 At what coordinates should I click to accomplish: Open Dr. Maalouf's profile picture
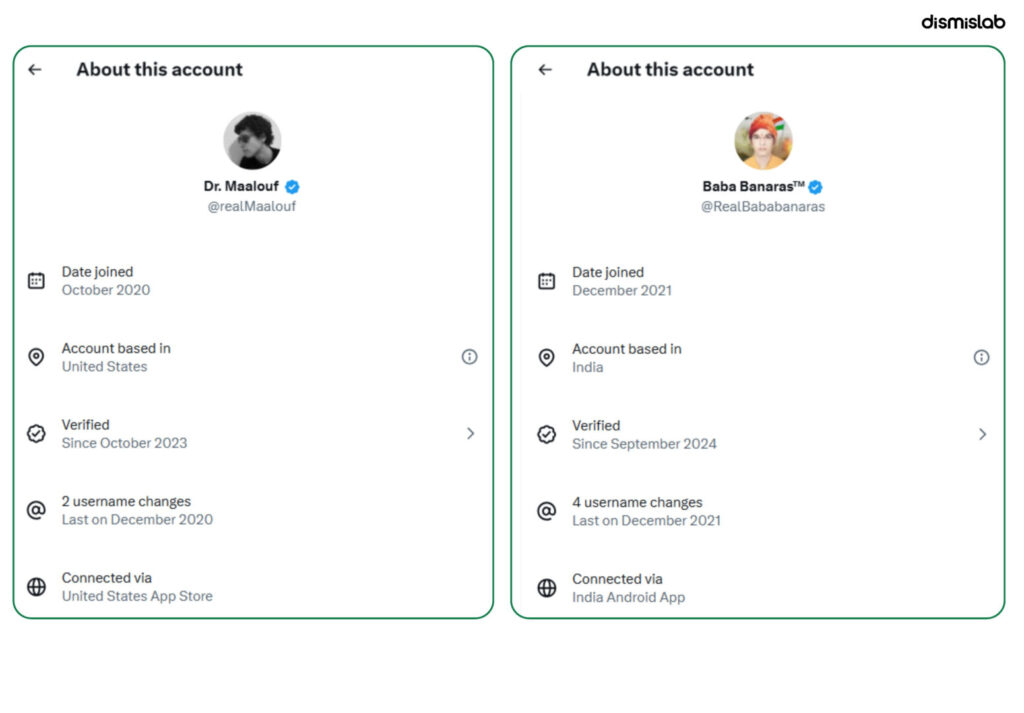point(252,140)
